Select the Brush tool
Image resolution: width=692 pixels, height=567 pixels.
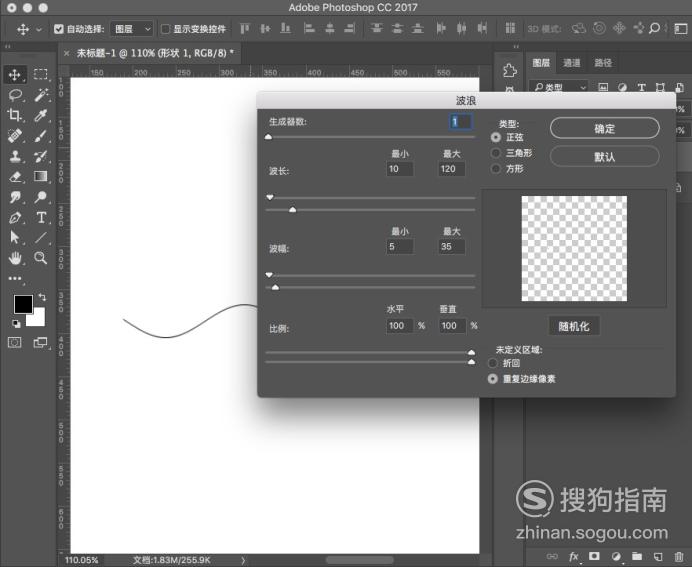pos(41,135)
